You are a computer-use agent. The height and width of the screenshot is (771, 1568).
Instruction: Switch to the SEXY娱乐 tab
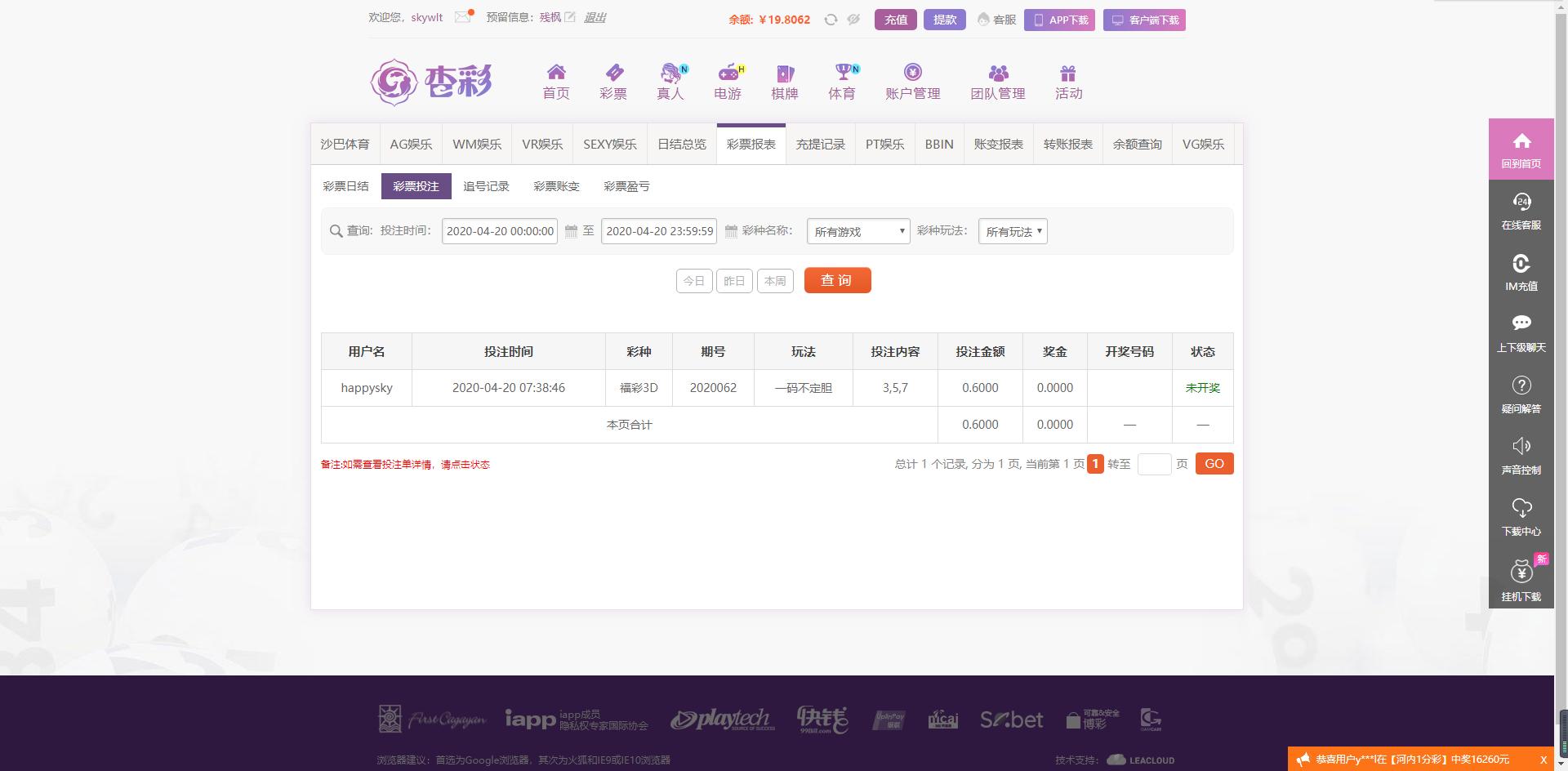(x=610, y=144)
